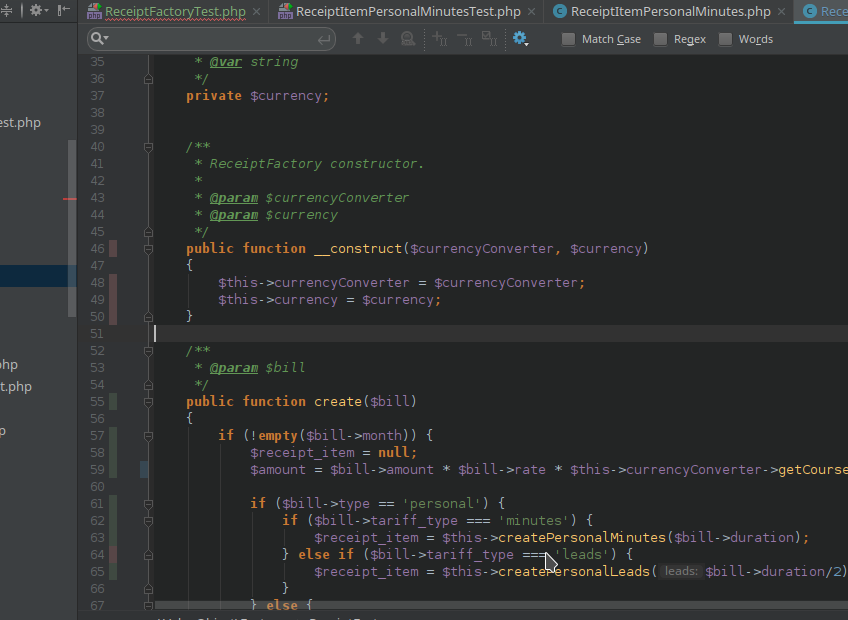Fold the create function at line 55
Viewport: 848px width, 620px height.
pyautogui.click(x=148, y=402)
